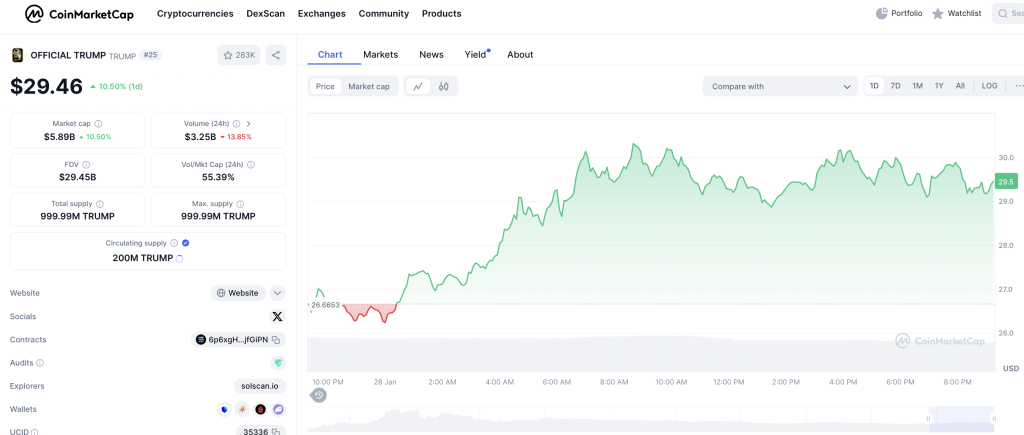Click the TRUMP coin avatar icon
The image size is (1024, 435).
pos(17,56)
